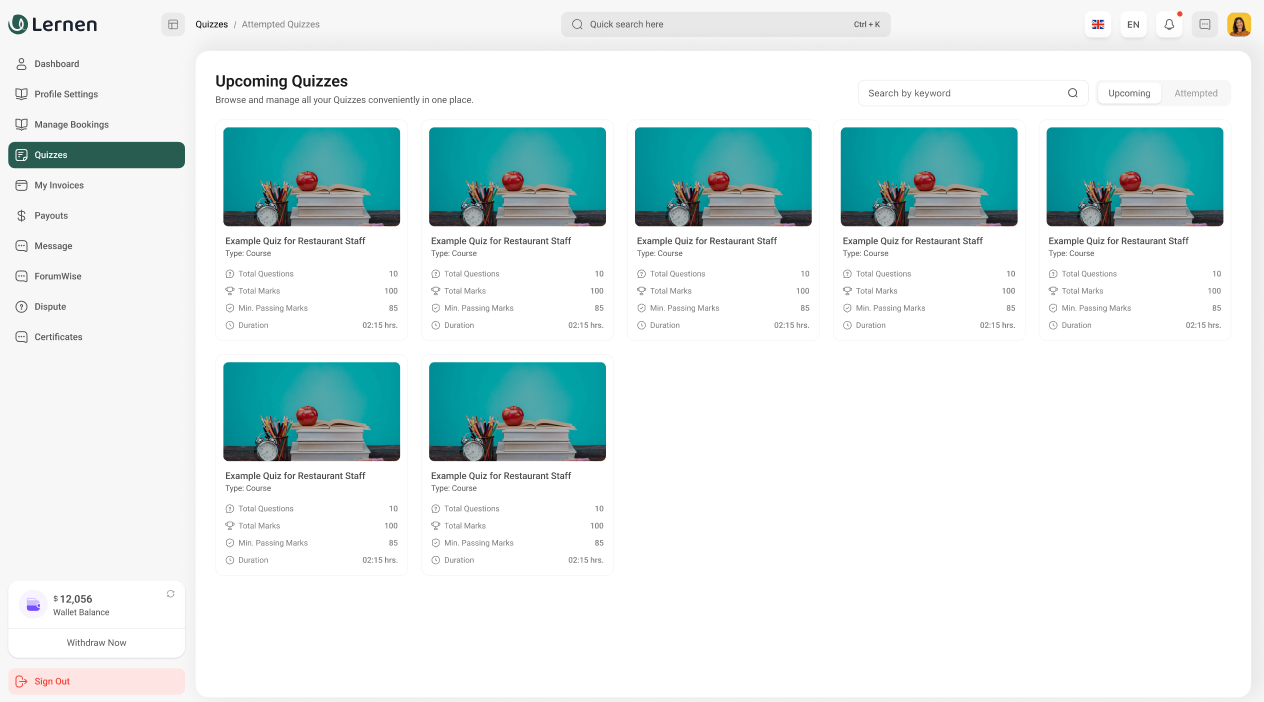Open Certificates in the sidebar
This screenshot has width=1264, height=702.
click(x=58, y=337)
